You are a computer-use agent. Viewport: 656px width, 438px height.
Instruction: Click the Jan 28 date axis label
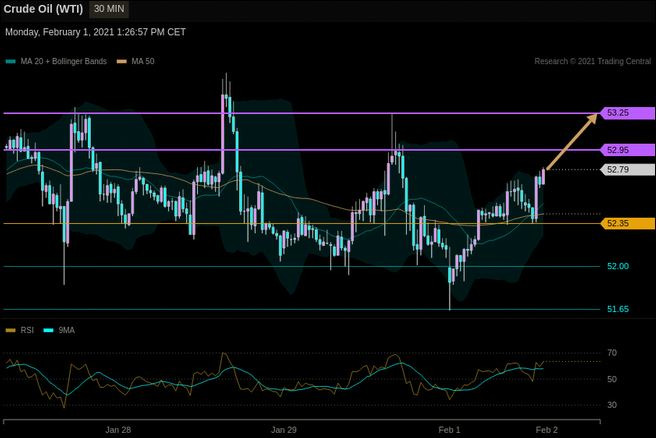point(118,430)
